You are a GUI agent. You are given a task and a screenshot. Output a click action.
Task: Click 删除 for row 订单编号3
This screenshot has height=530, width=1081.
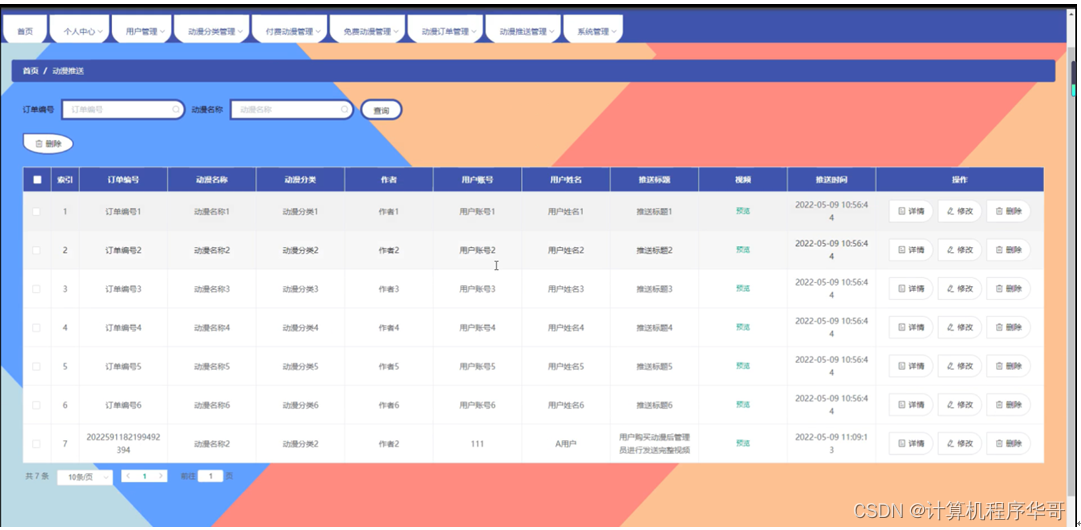(x=1009, y=289)
